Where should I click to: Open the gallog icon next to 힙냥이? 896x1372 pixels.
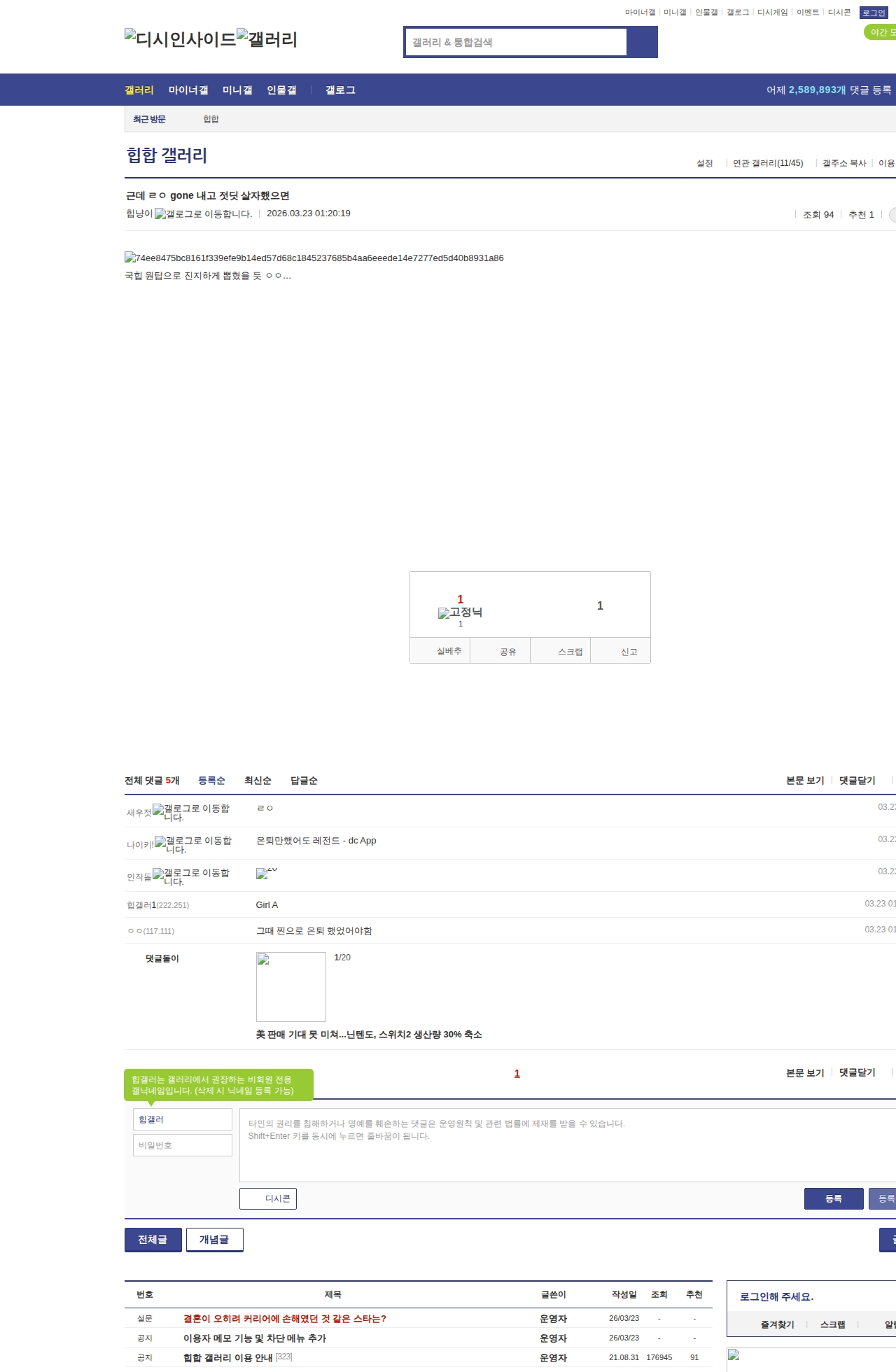(160, 214)
